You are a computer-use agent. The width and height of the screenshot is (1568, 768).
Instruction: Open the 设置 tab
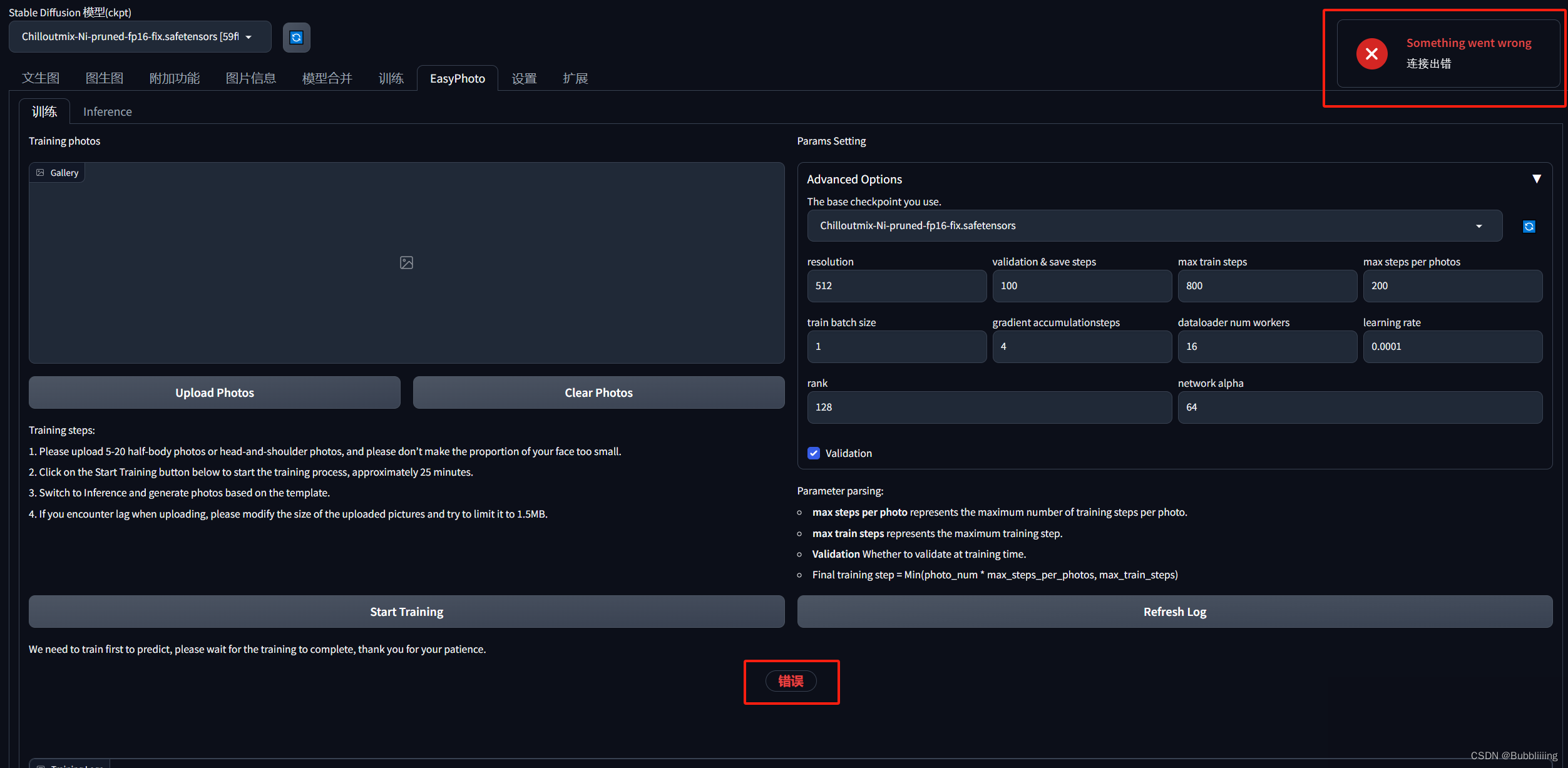click(525, 78)
